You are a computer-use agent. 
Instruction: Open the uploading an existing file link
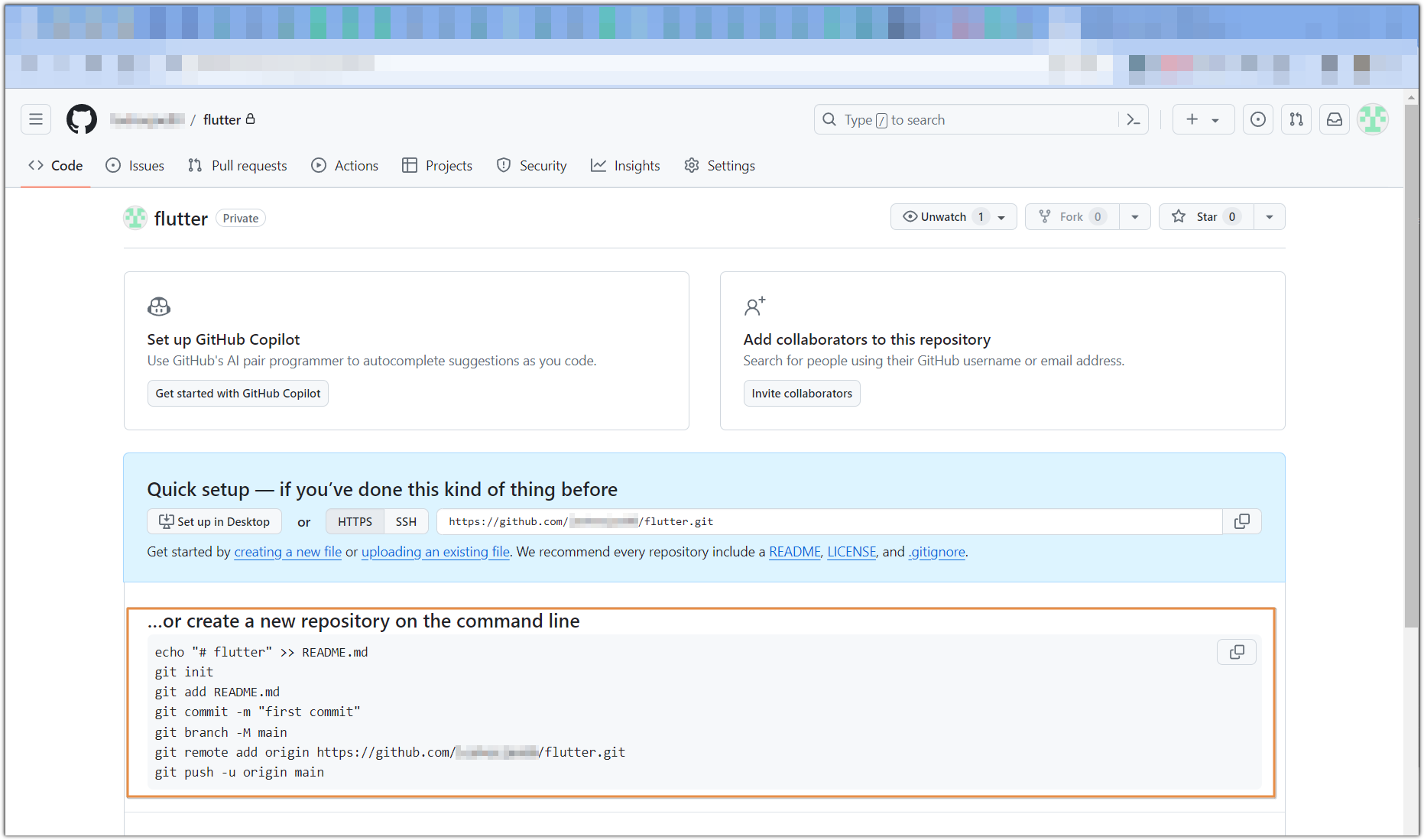(x=436, y=552)
